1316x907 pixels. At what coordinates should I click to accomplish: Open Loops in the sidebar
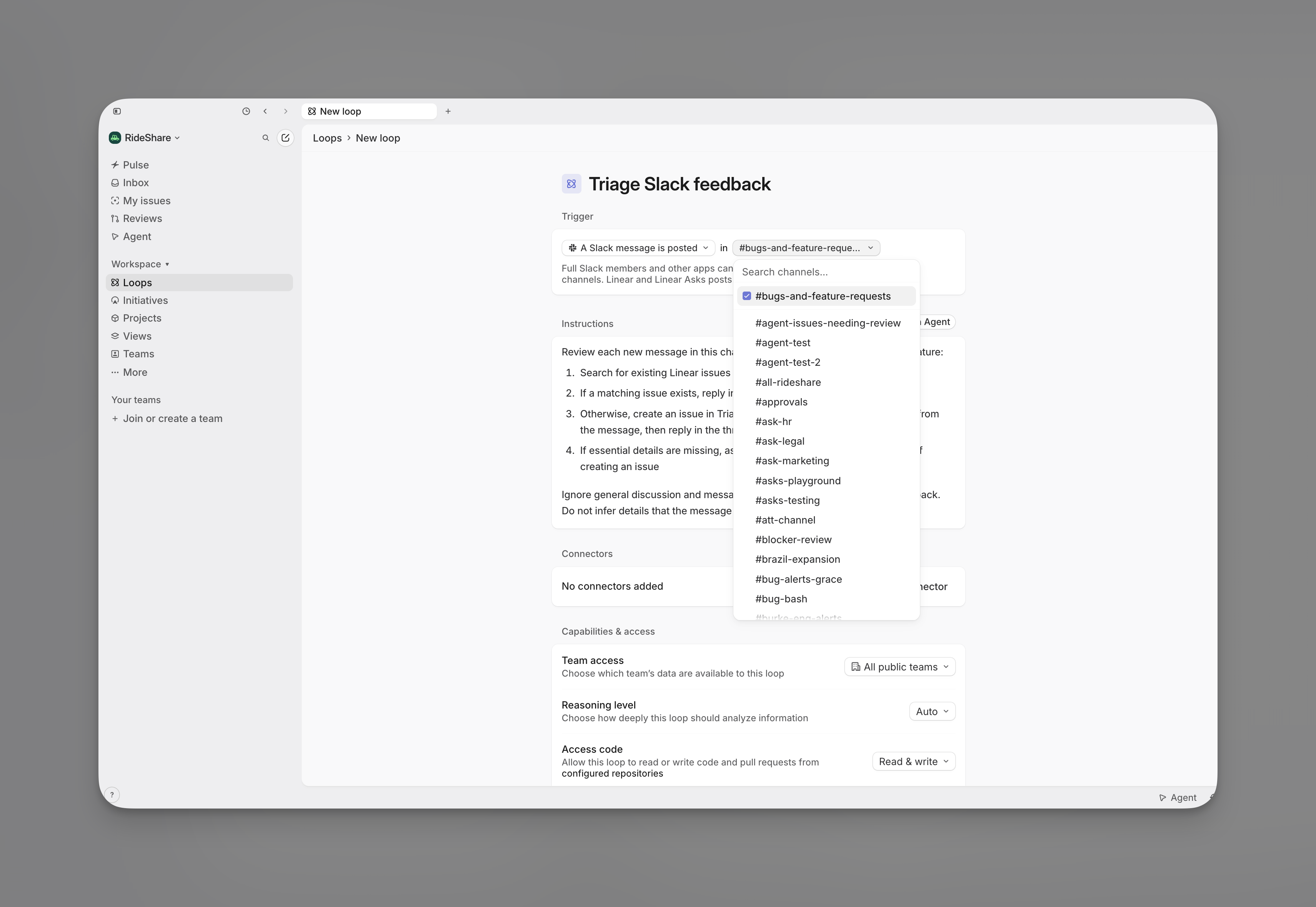200,282
